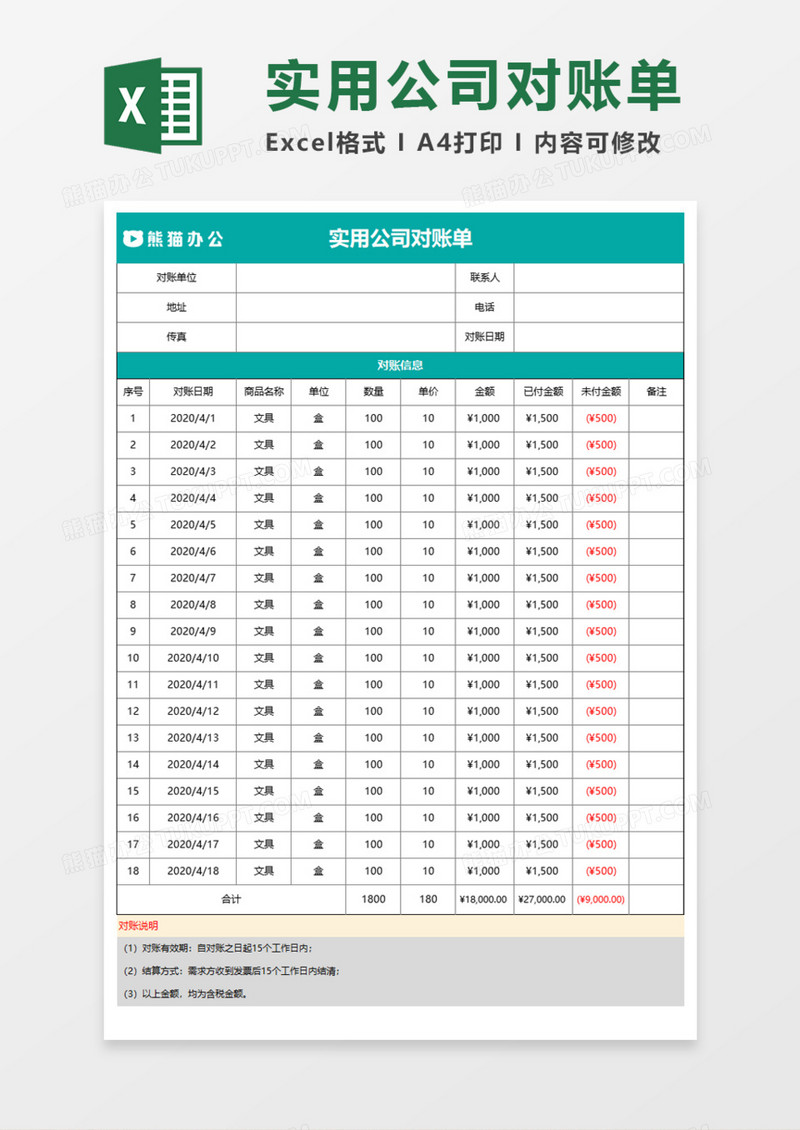Image resolution: width=800 pixels, height=1130 pixels.
Task: Click the ¥1,500 paid amount in the 2020/4/13 row
Action: click(543, 738)
